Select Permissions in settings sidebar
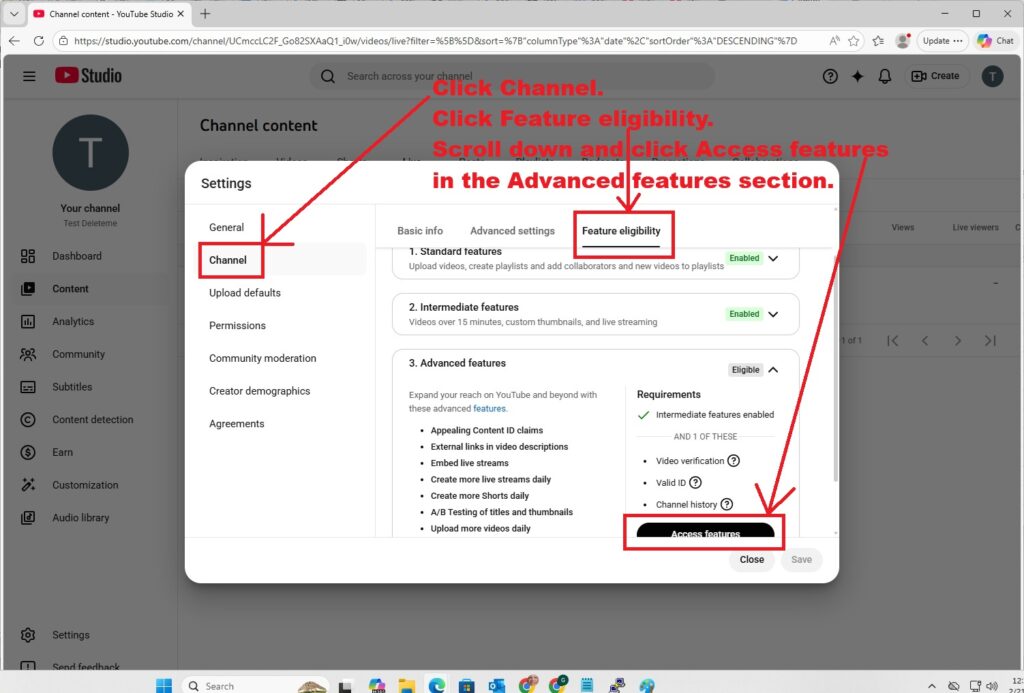Viewport: 1024px width, 693px height. click(237, 326)
